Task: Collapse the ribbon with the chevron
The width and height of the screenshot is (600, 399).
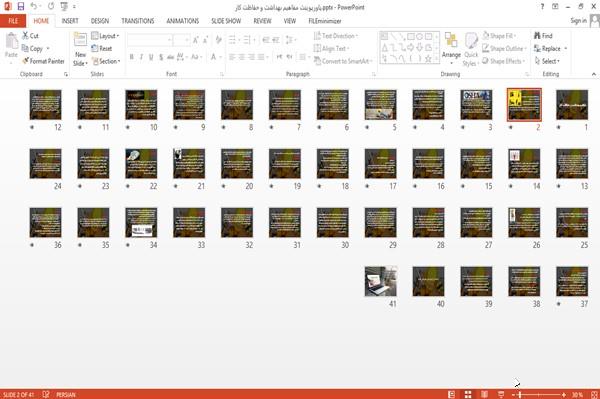Action: [x=593, y=74]
